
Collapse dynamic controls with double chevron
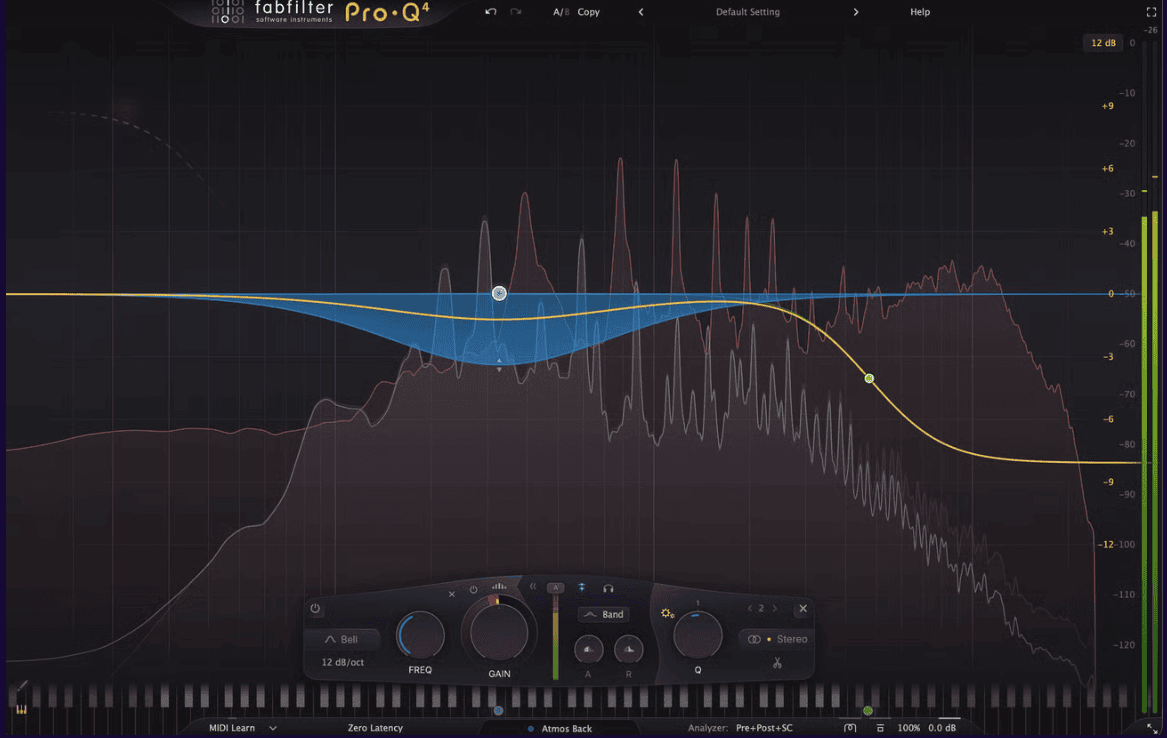click(x=533, y=586)
